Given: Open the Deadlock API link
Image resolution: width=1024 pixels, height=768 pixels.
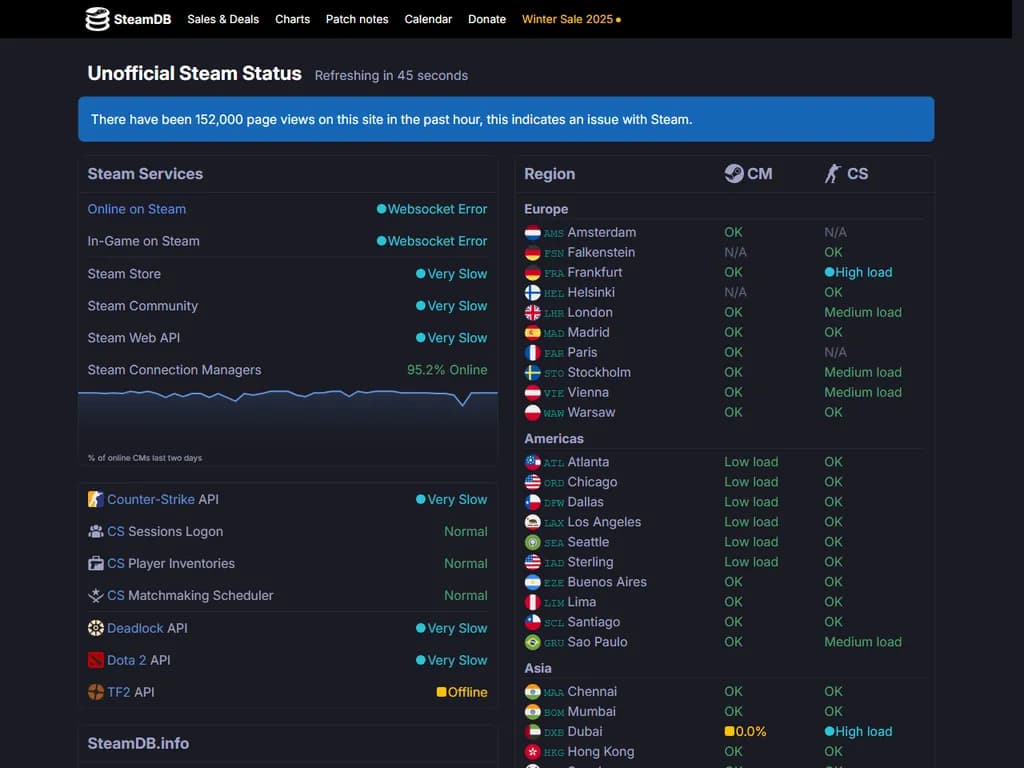Looking at the screenshot, I should [x=135, y=628].
